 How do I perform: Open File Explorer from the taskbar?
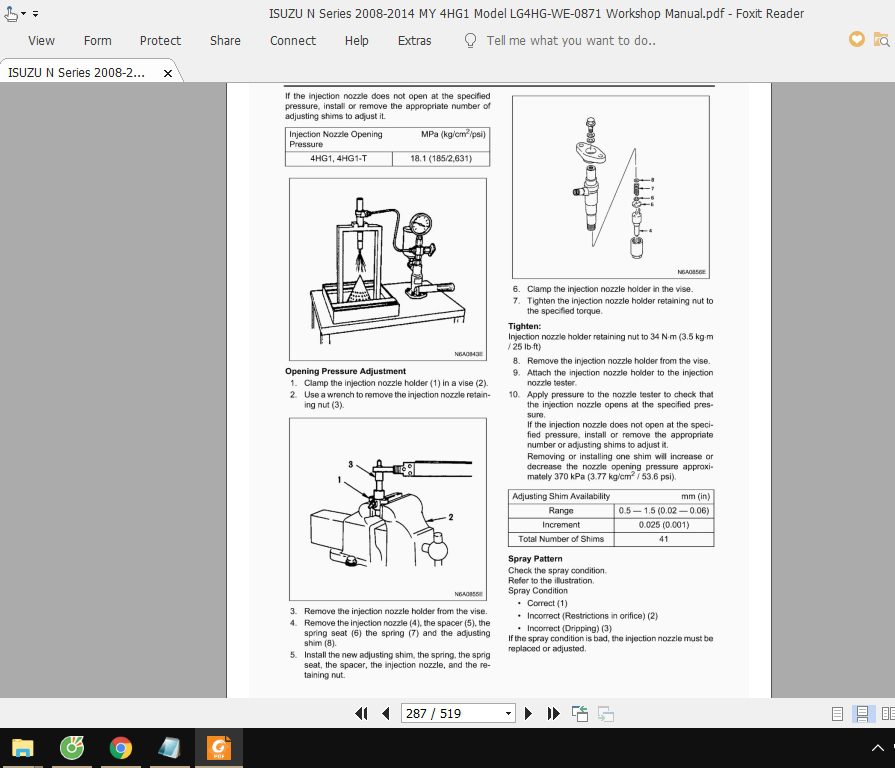(x=23, y=747)
